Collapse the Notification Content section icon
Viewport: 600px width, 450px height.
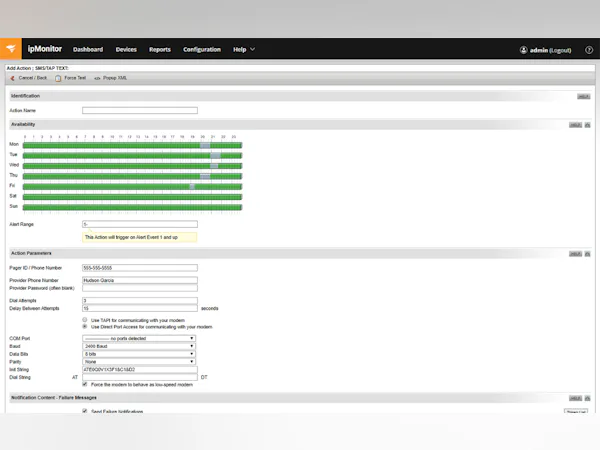tap(587, 398)
